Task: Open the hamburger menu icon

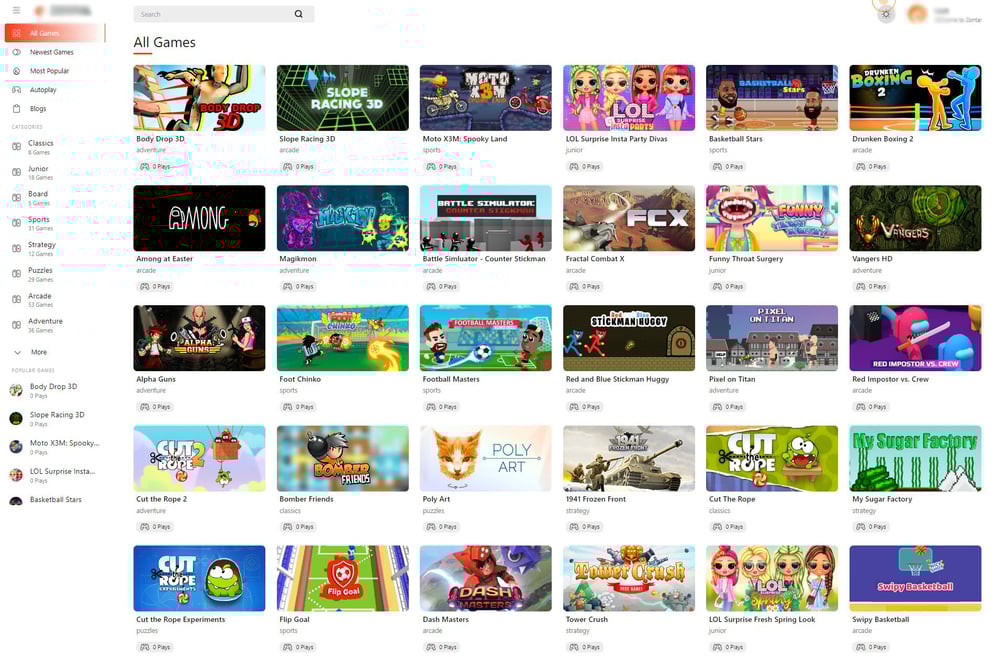Action: point(16,10)
